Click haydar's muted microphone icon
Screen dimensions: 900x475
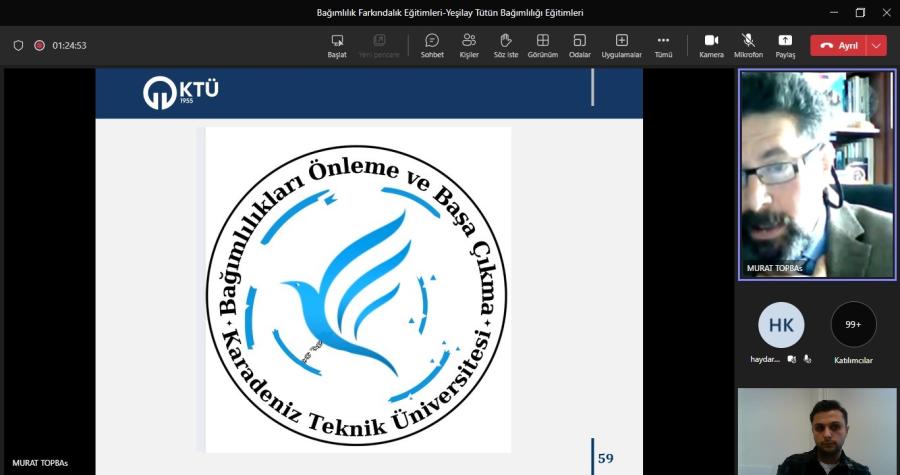(x=808, y=359)
